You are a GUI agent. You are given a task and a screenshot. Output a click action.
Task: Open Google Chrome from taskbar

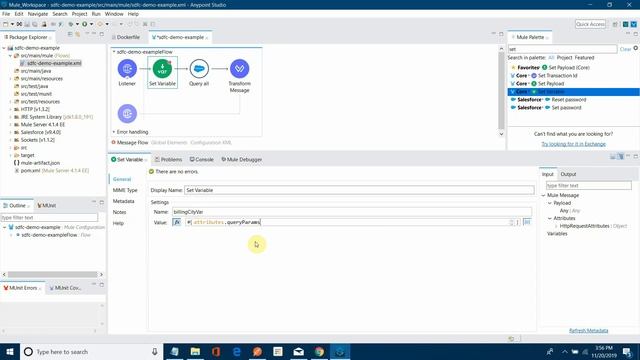[319, 352]
